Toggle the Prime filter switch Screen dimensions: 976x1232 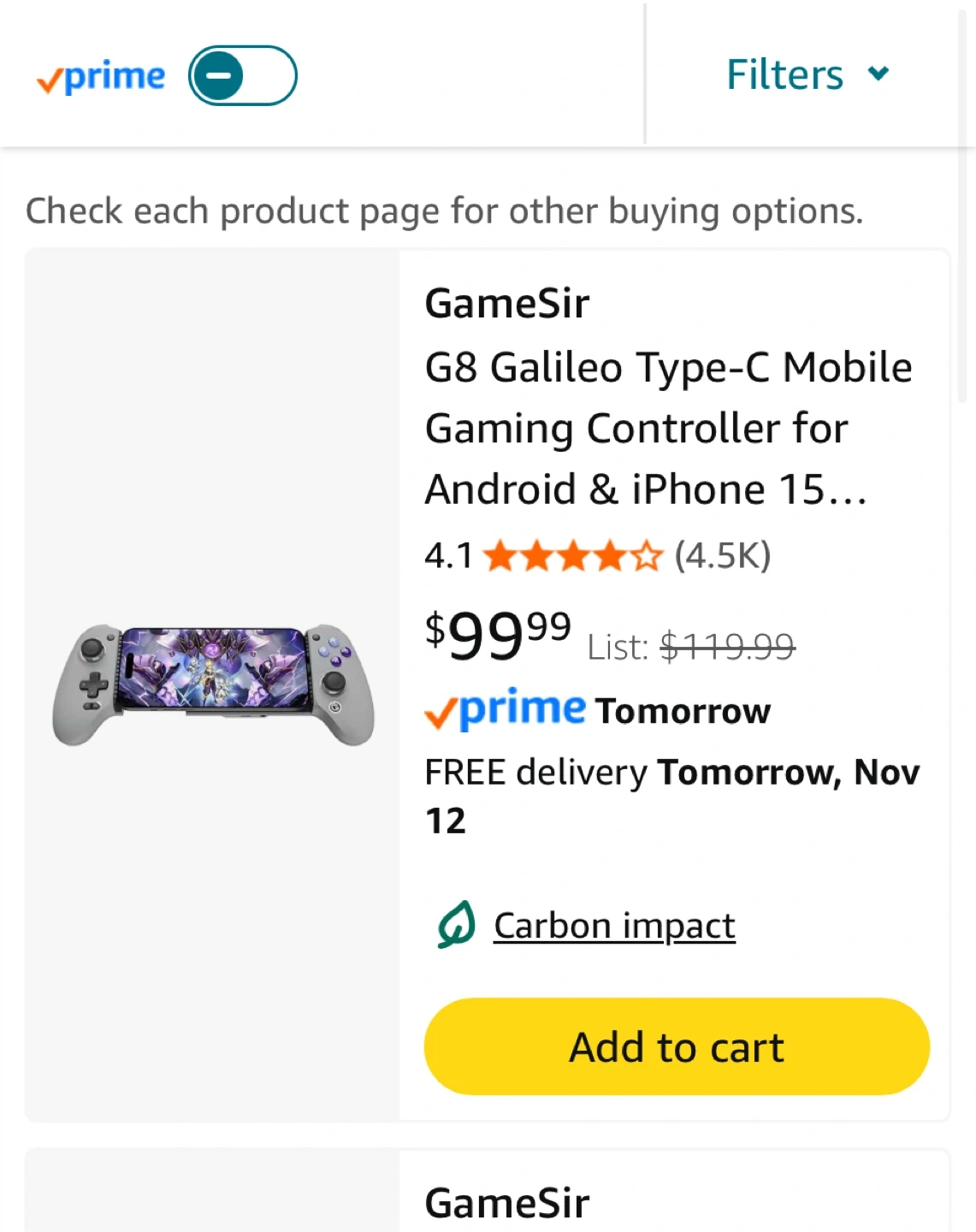[242, 76]
